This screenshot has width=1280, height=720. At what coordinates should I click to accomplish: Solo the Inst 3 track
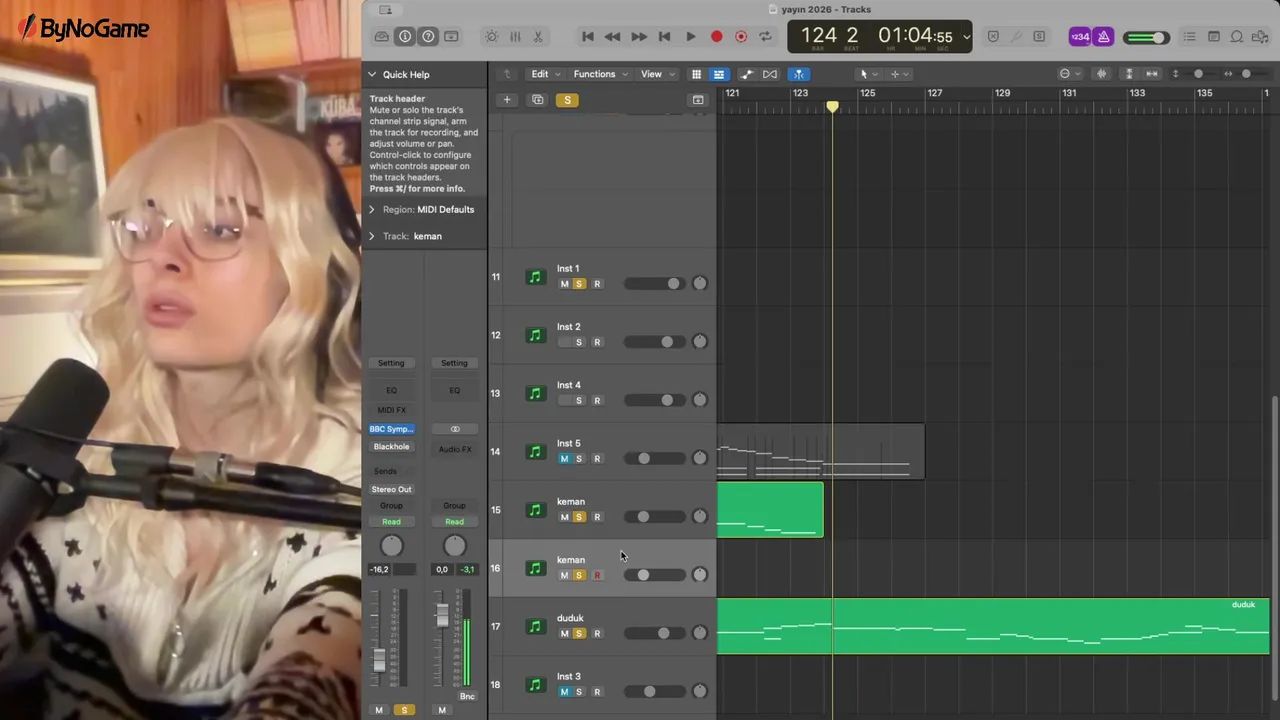578,692
